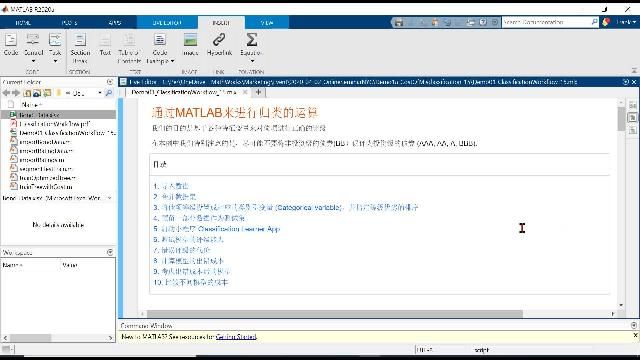Open table of contents entry 8
Image resolution: width=640 pixels, height=360 pixels.
pos(189,260)
